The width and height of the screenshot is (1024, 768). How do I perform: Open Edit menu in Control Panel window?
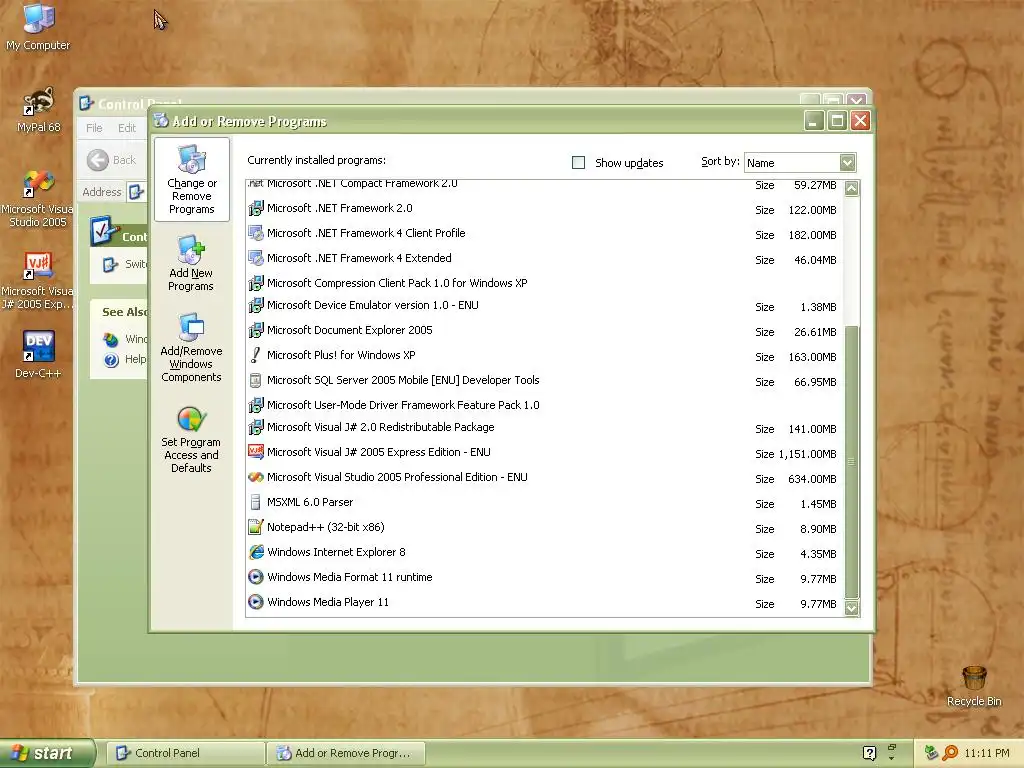pyautogui.click(x=127, y=128)
